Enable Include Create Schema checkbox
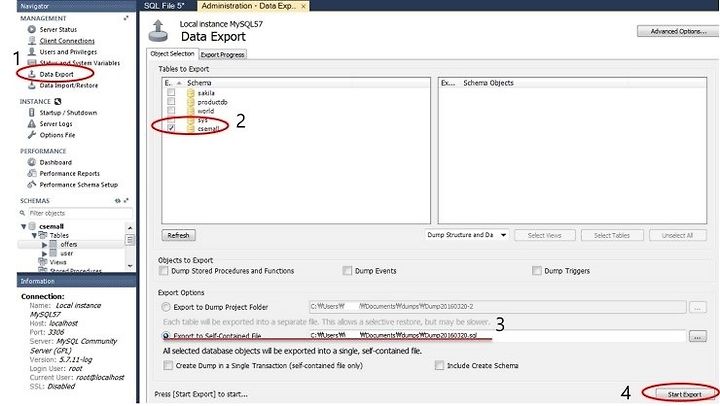 click(x=439, y=365)
